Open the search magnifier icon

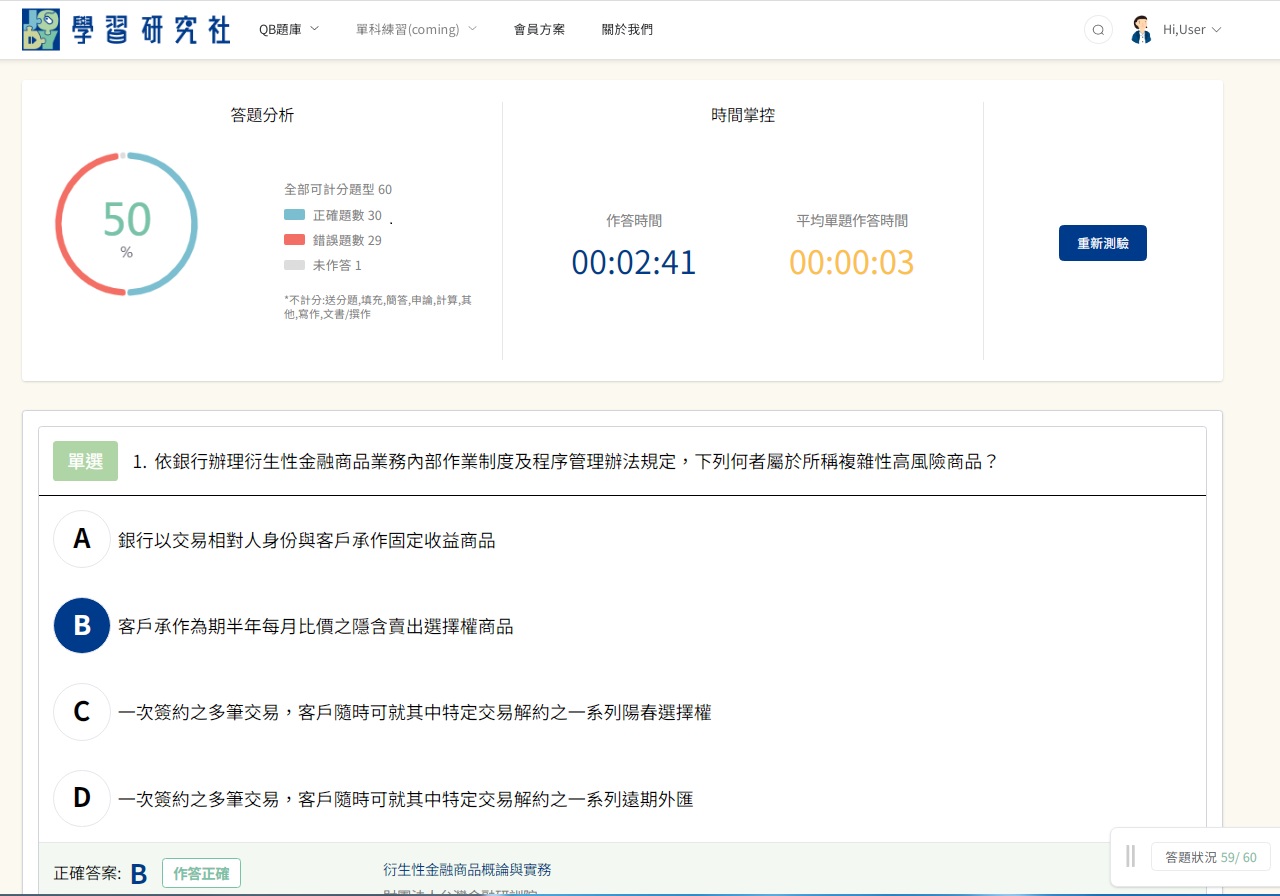coord(1098,30)
